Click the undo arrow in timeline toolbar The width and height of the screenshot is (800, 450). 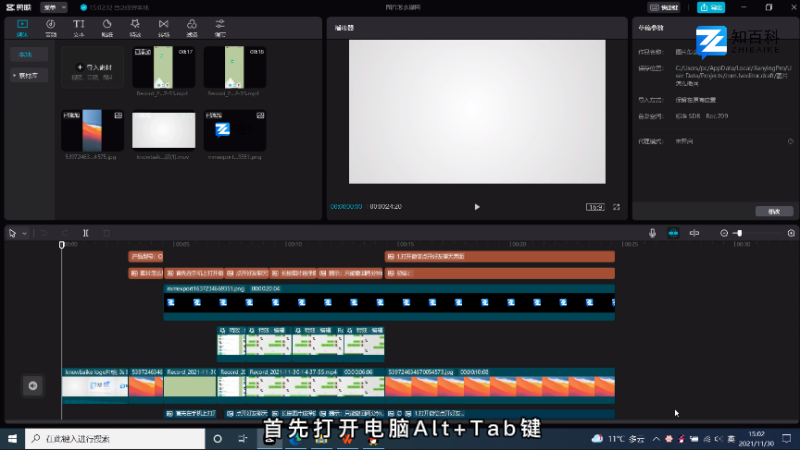coord(44,233)
